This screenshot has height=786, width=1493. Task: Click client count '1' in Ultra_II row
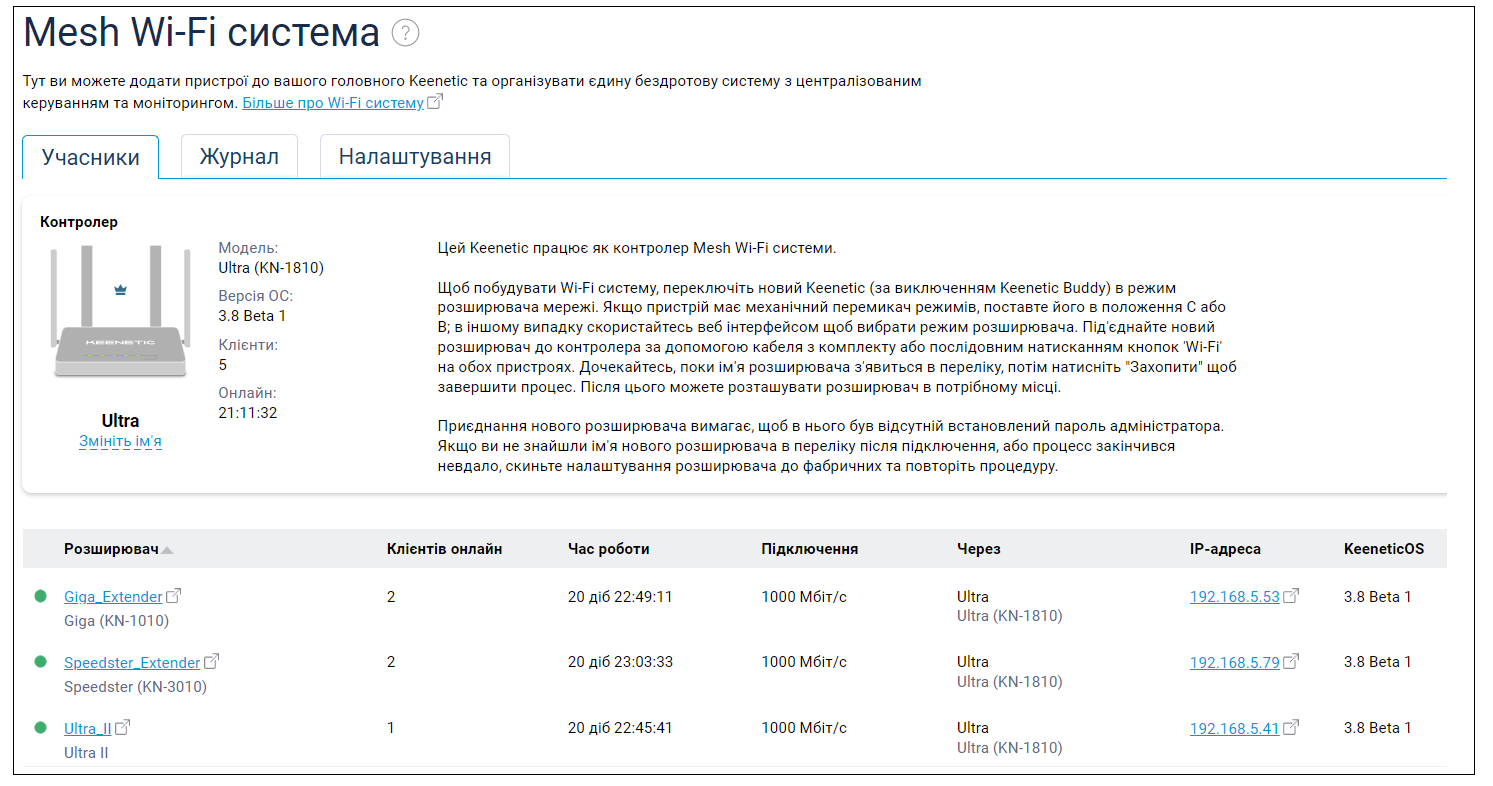tap(391, 728)
